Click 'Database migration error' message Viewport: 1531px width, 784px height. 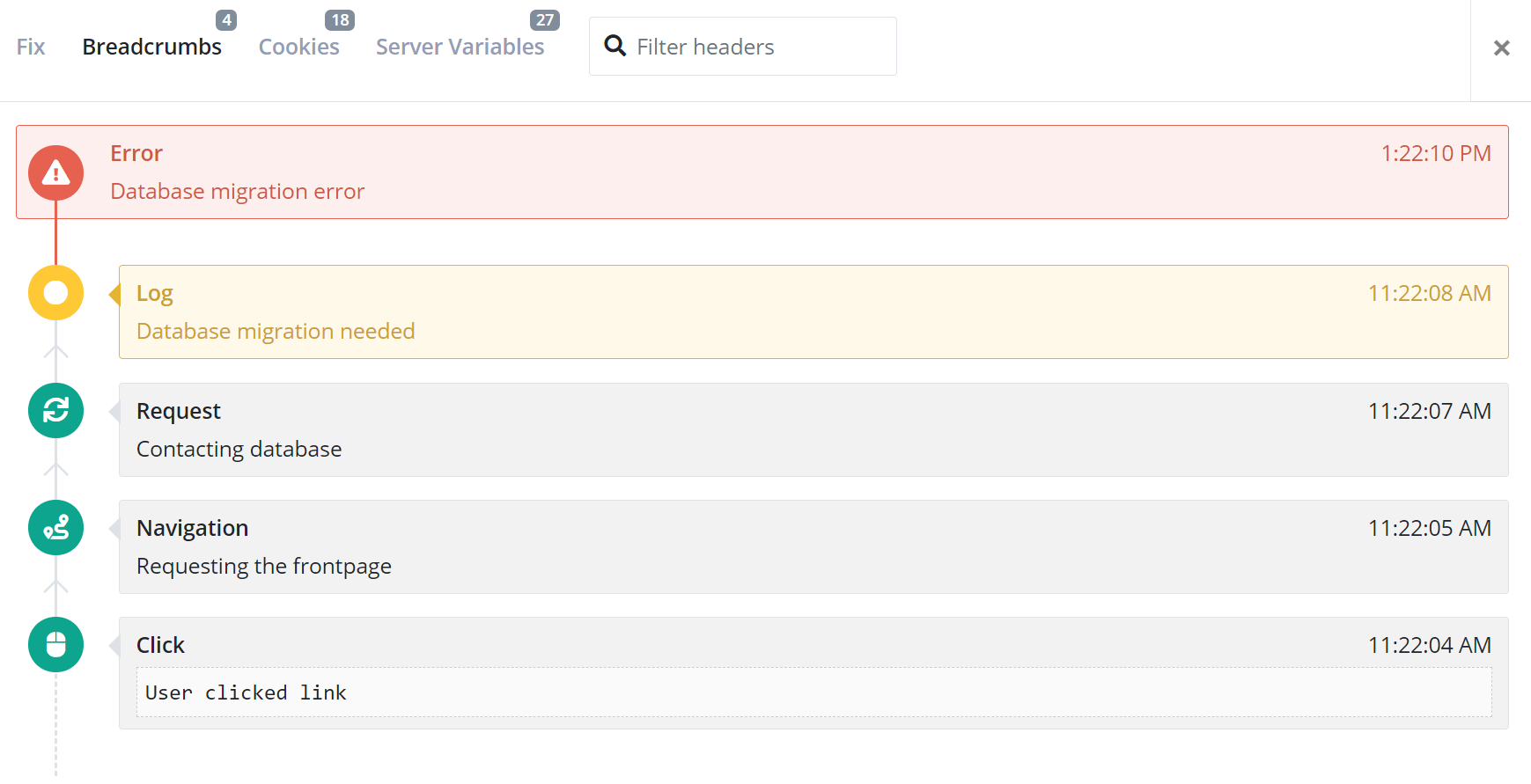pos(238,191)
